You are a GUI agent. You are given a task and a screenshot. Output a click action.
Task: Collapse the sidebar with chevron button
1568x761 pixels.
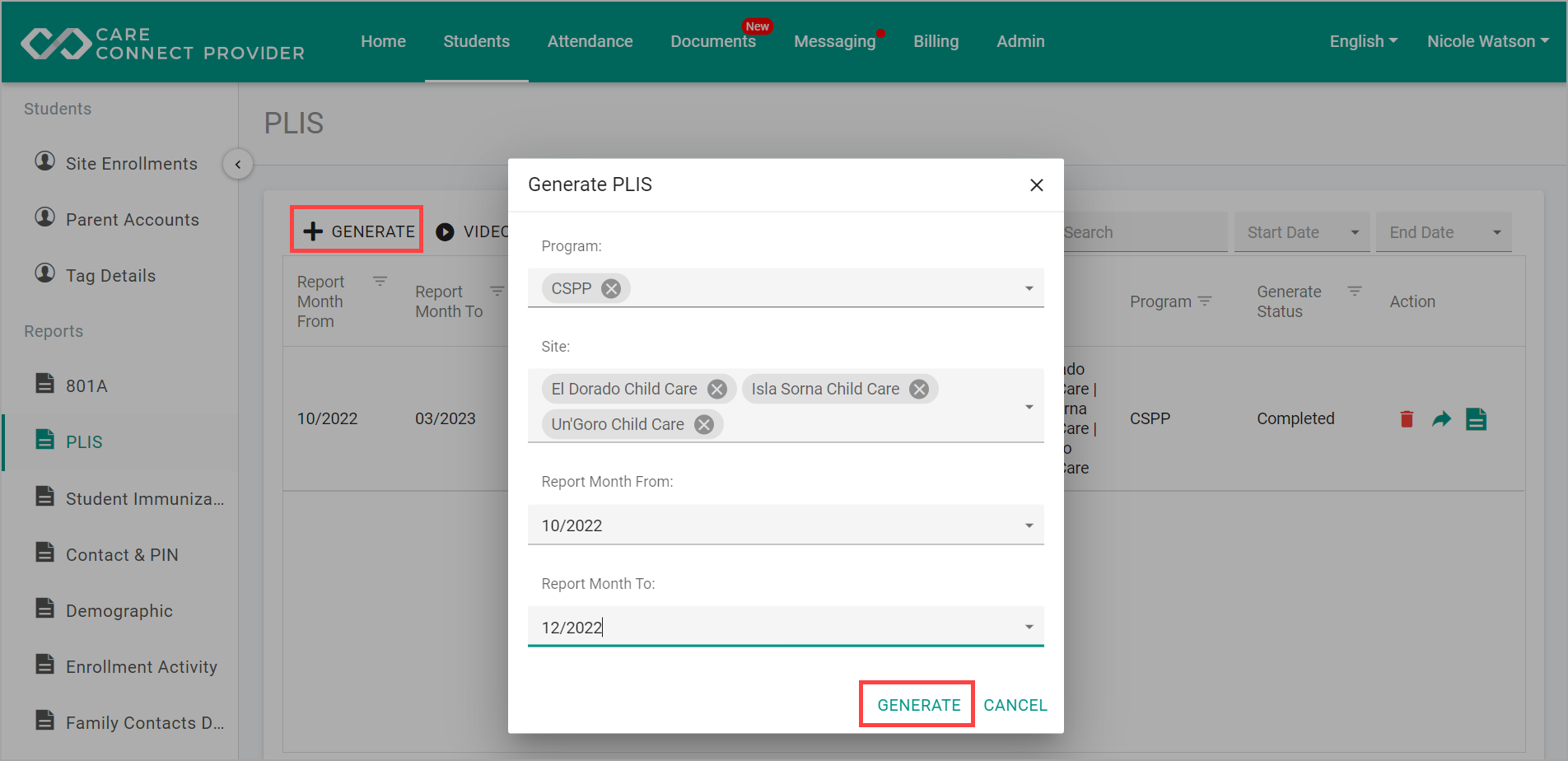coord(238,164)
